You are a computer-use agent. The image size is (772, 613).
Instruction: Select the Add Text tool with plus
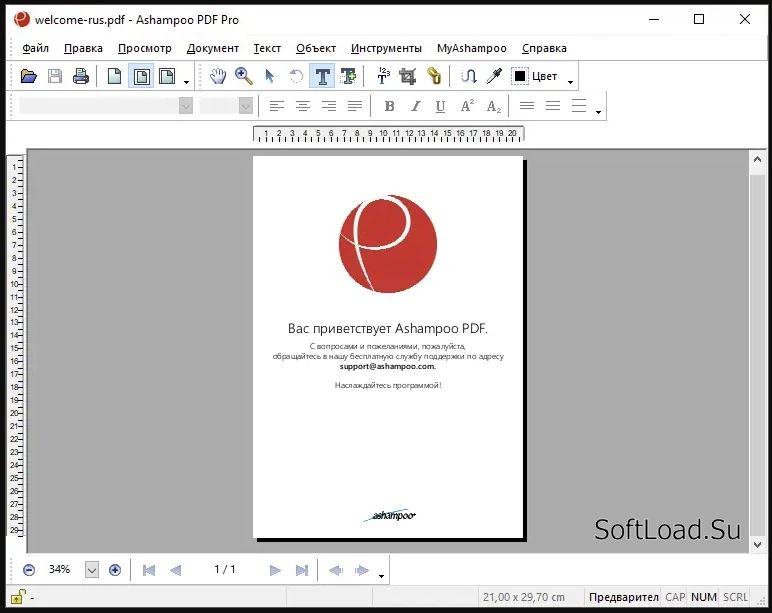349,76
